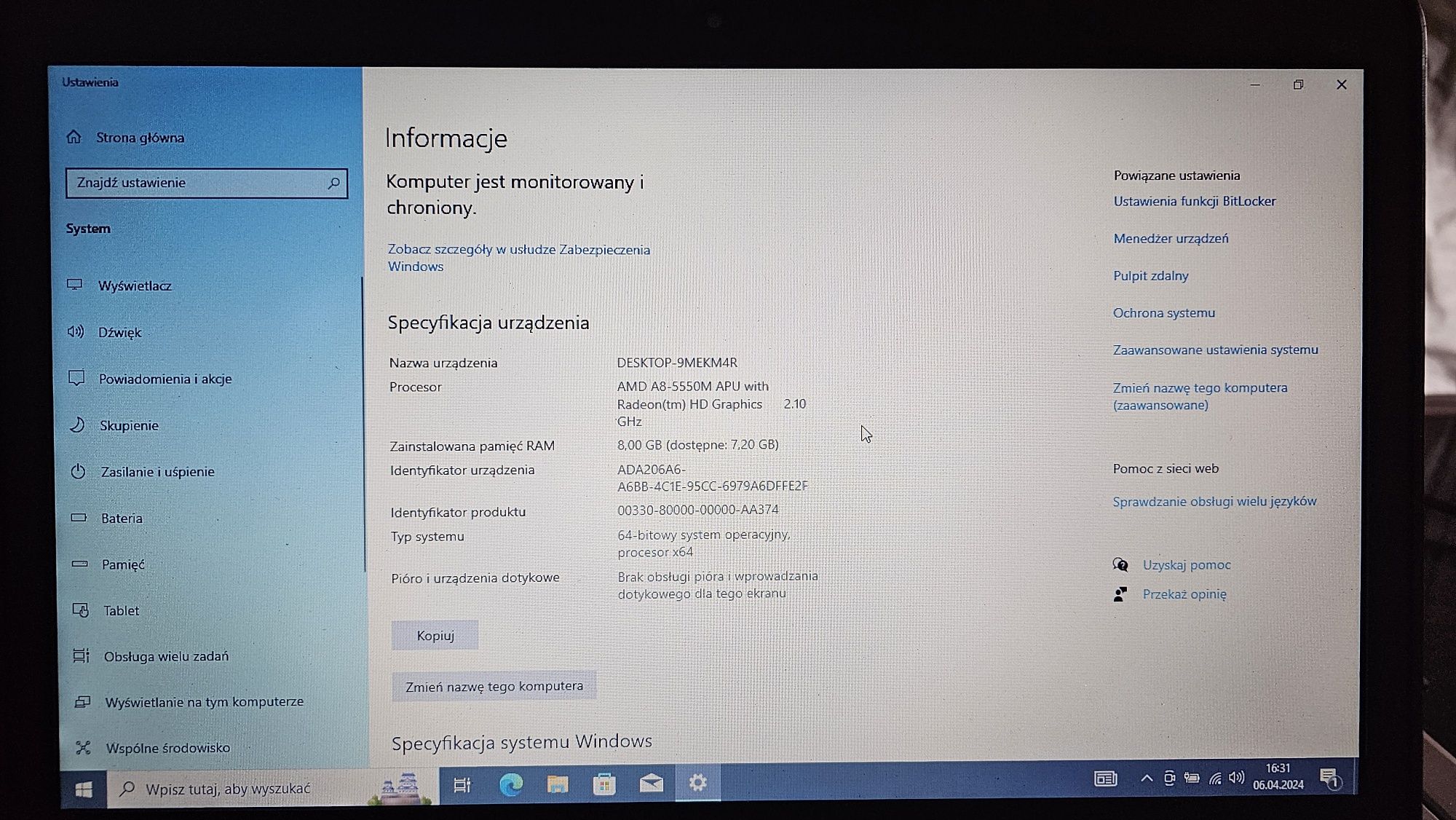Open the notification Action Center icon

click(1329, 778)
